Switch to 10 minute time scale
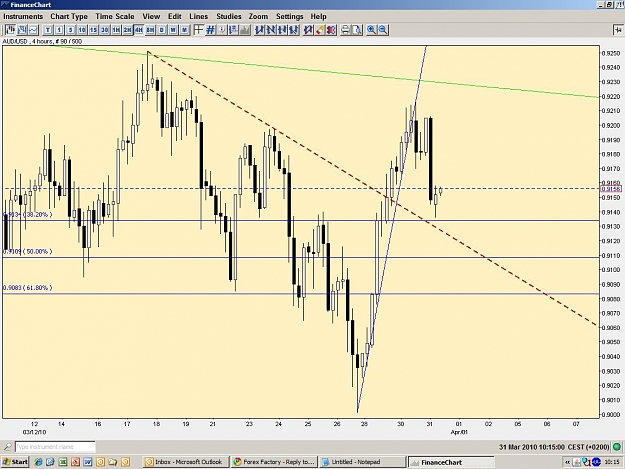The image size is (625, 469). [82, 30]
